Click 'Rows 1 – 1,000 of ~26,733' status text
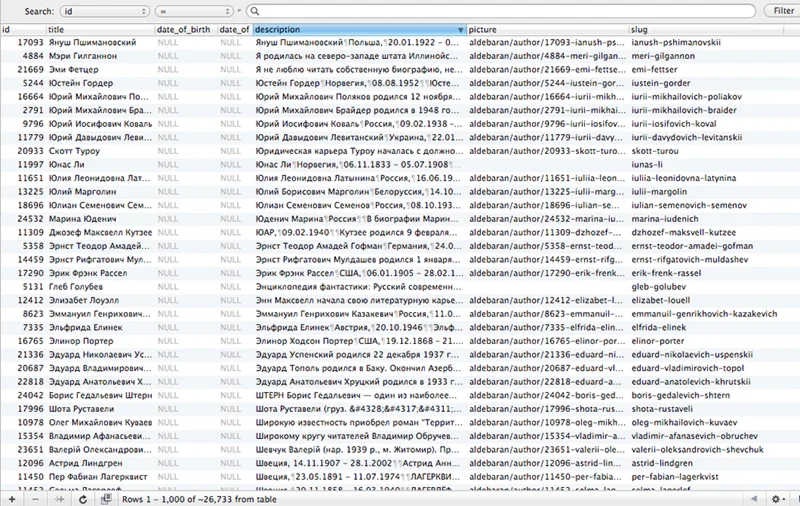 click(x=199, y=499)
